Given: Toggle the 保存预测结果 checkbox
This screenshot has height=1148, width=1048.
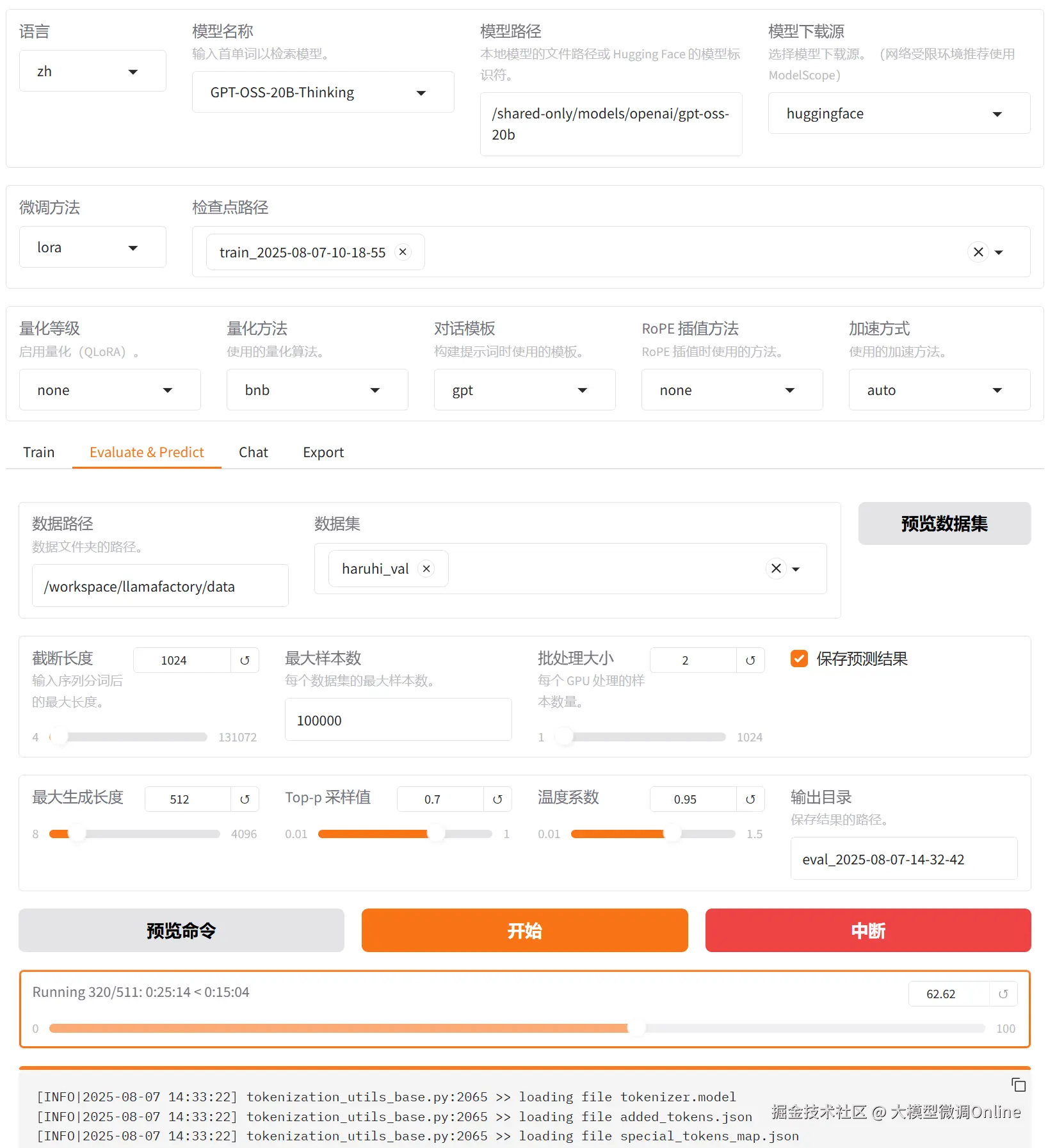Looking at the screenshot, I should [799, 658].
